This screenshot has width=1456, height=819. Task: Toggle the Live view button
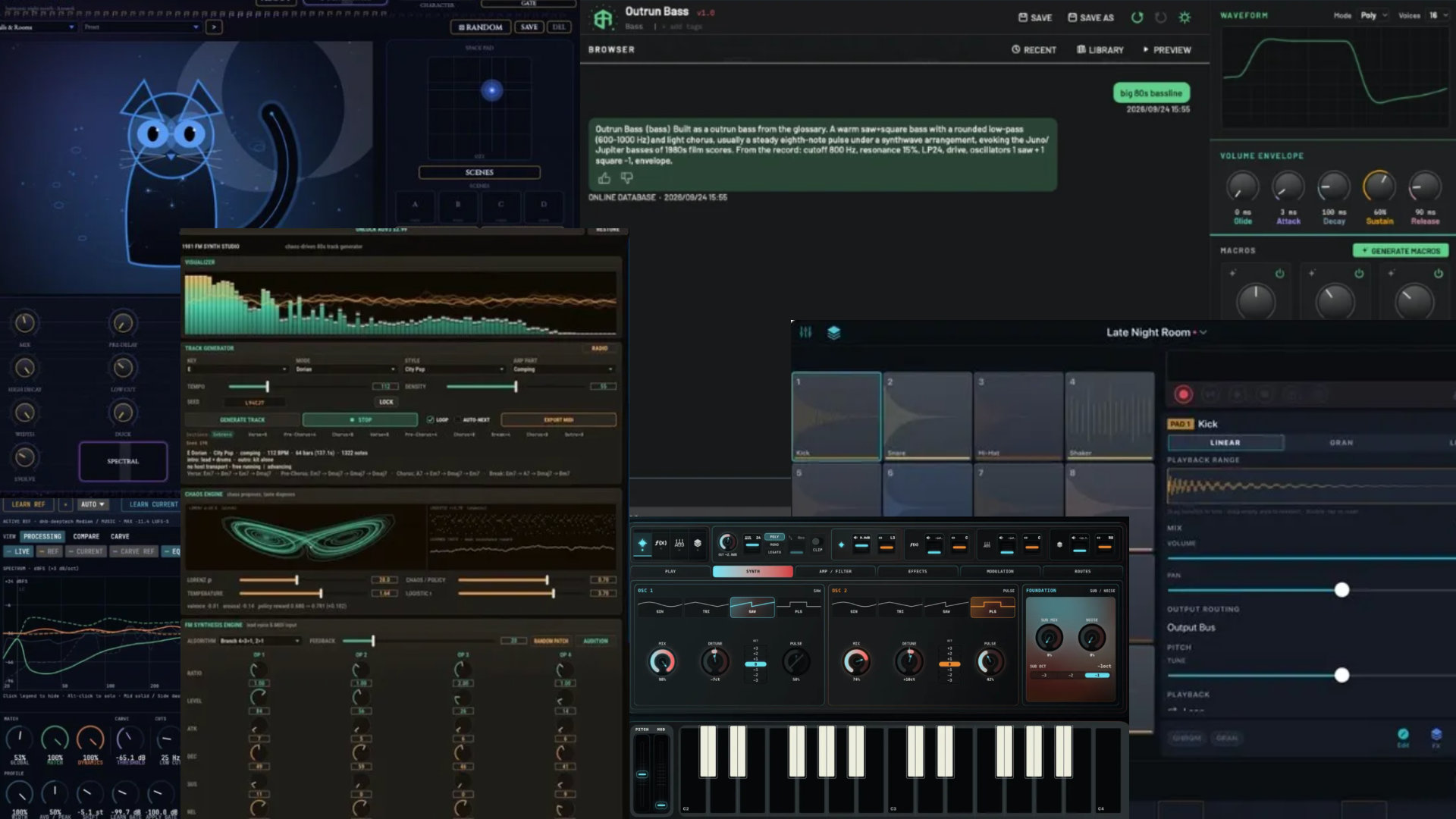click(18, 551)
